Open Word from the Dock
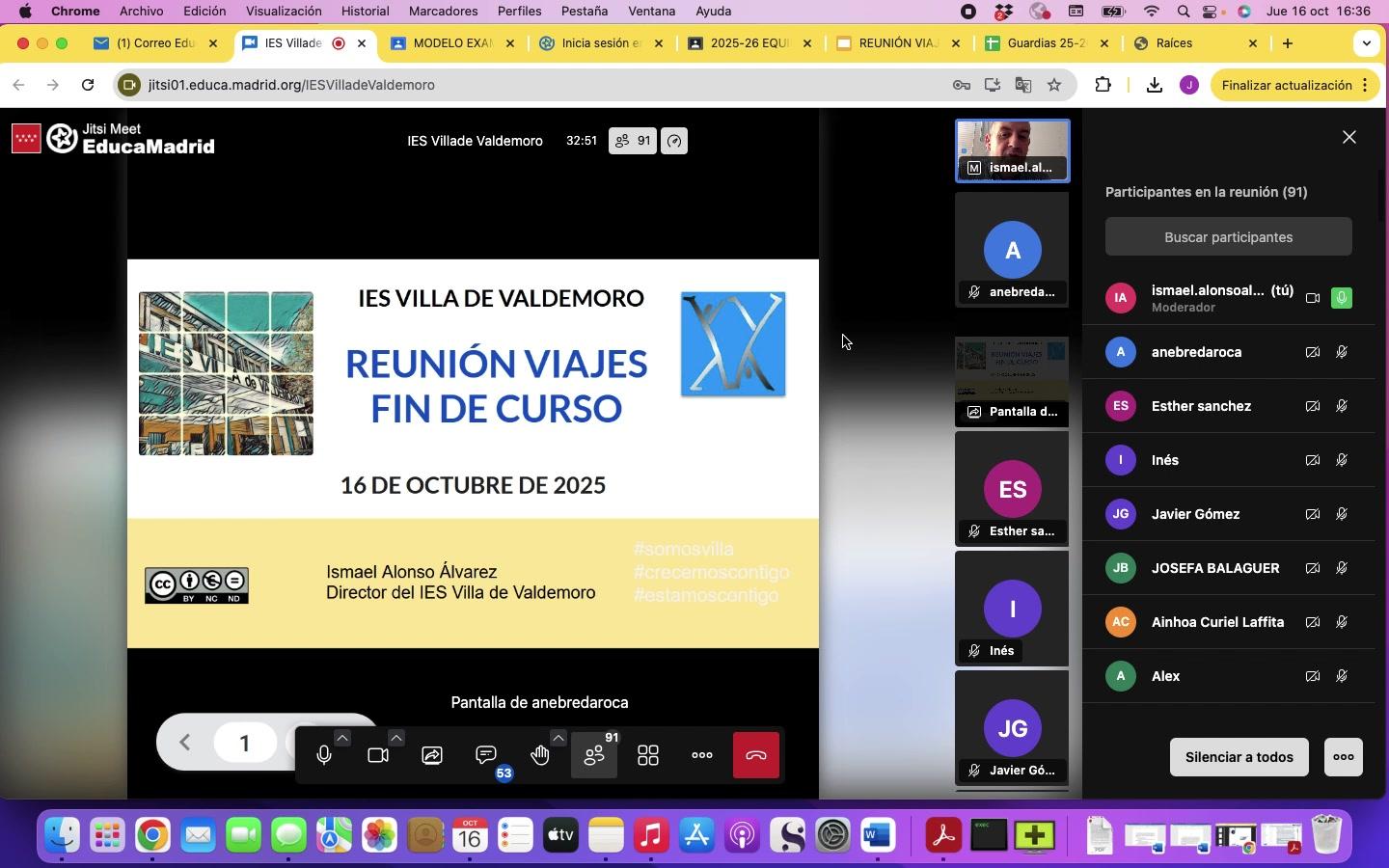1389x868 pixels. [878, 835]
